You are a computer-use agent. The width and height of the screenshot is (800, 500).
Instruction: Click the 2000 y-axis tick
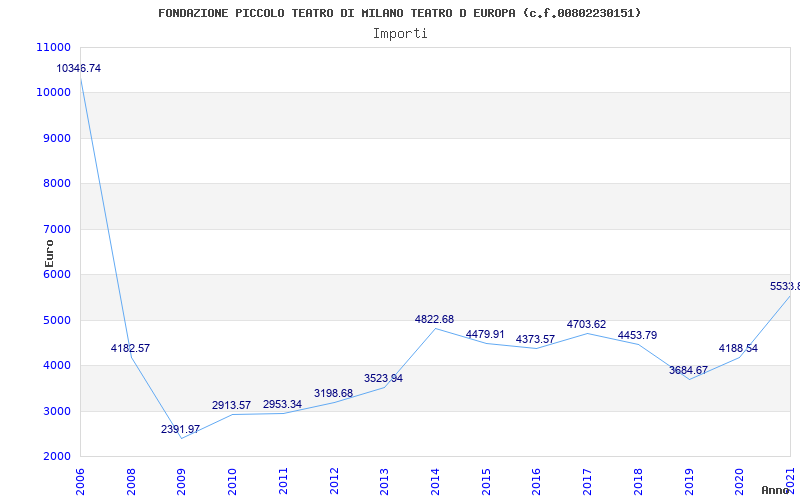click(55, 457)
